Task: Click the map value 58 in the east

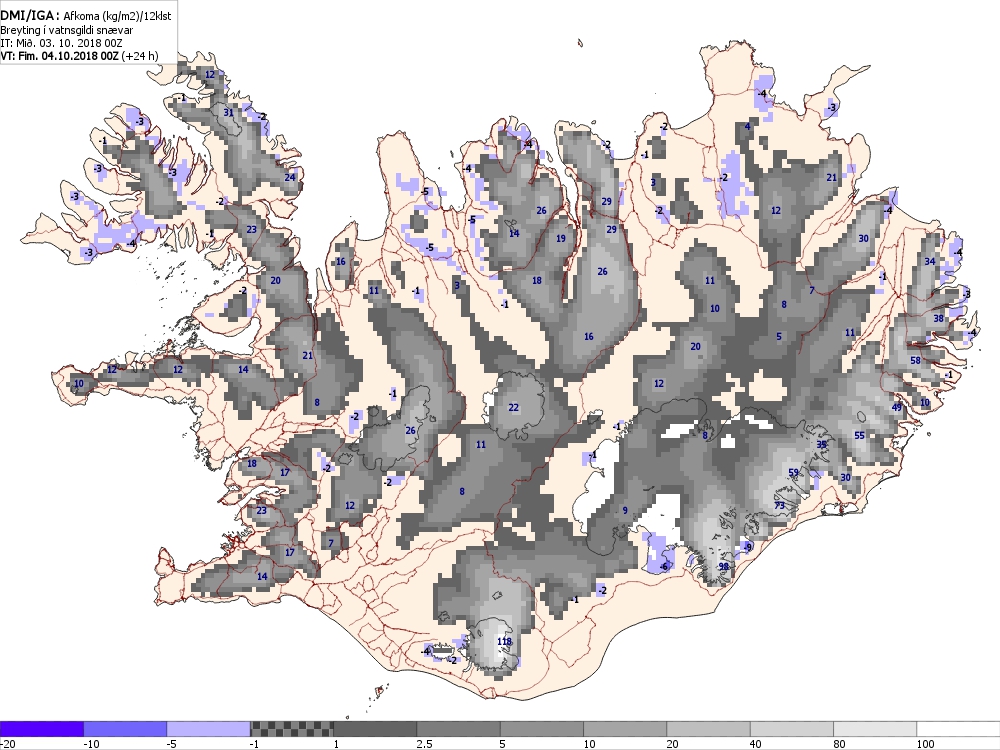Action: 915,360
